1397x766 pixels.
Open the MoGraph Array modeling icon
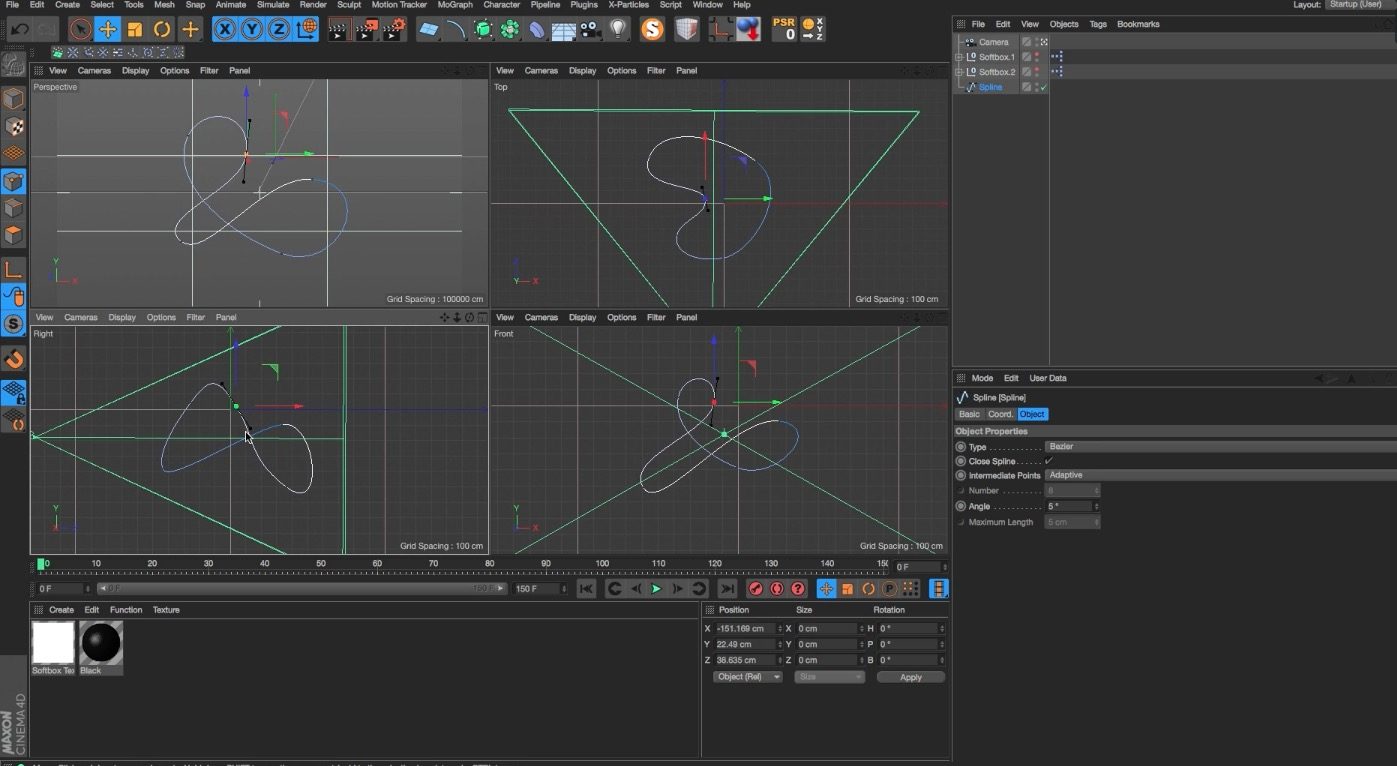click(510, 30)
